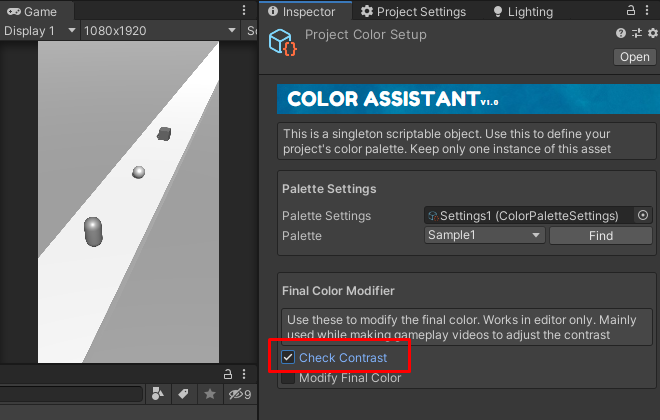Switch to the Lighting tab
The image size is (660, 420).
click(x=523, y=11)
